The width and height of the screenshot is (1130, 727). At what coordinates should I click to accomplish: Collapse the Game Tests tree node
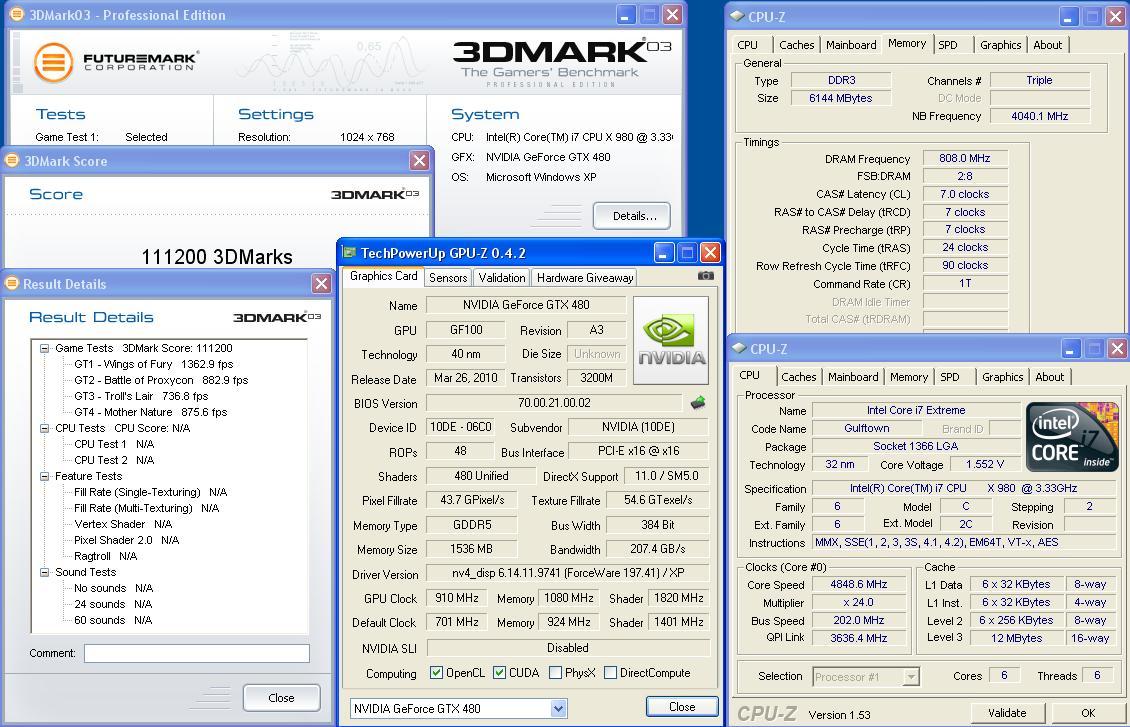(x=45, y=348)
